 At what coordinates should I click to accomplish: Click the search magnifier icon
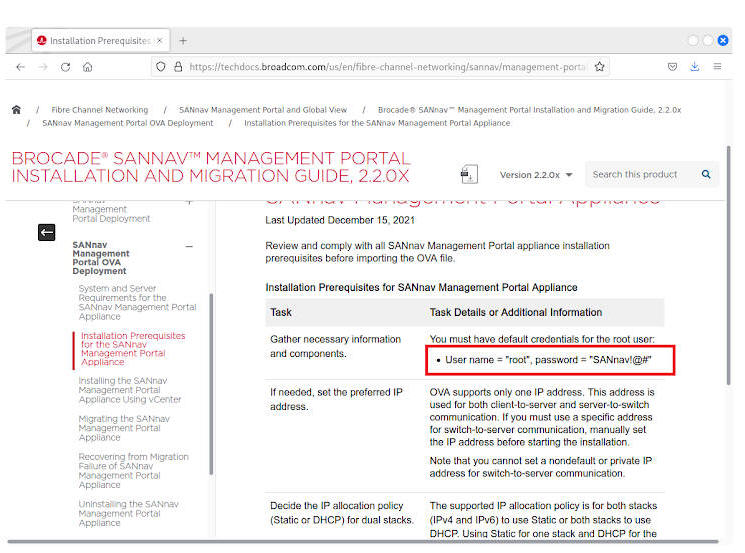click(x=706, y=174)
